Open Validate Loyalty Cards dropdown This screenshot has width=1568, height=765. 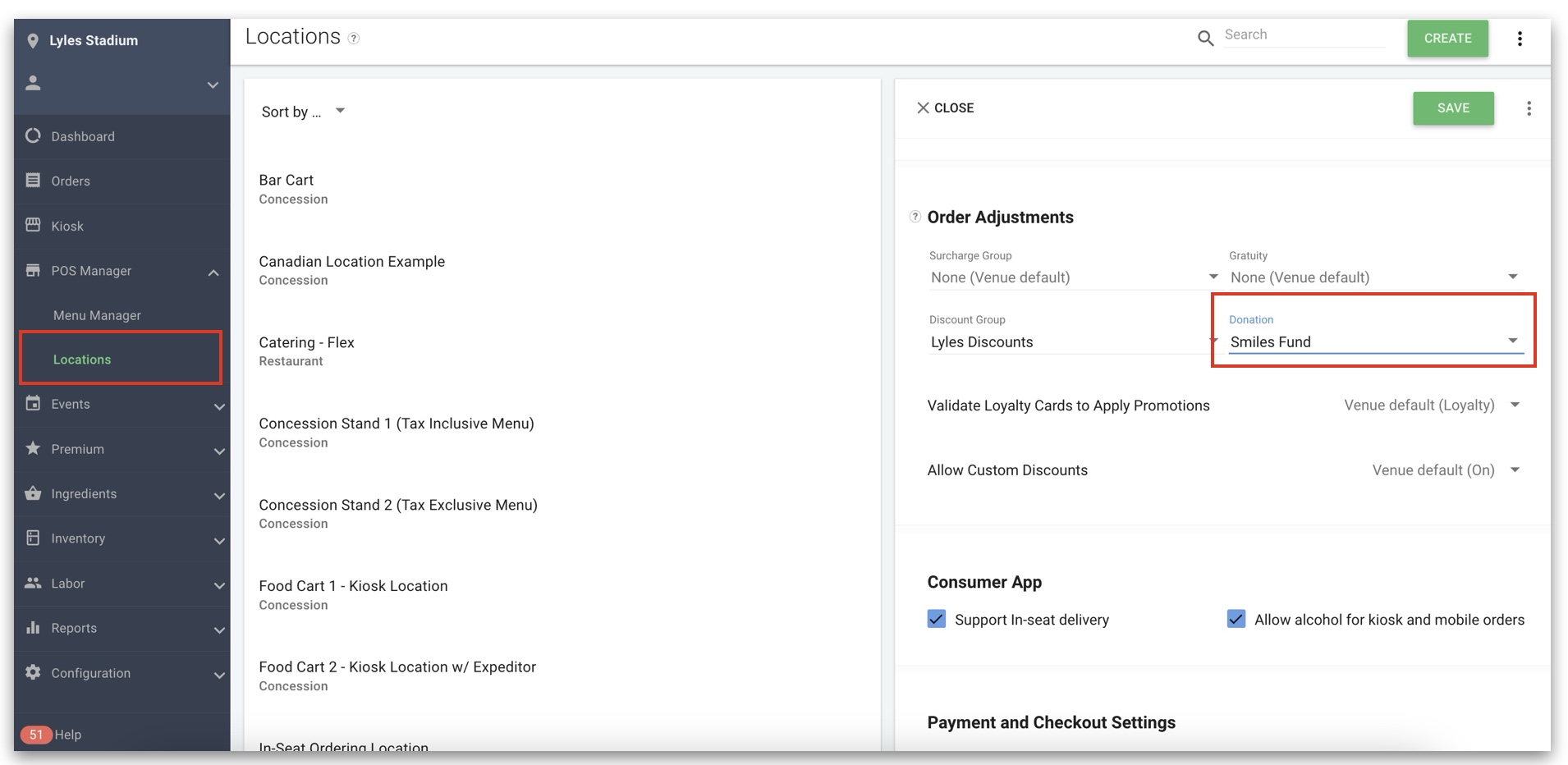[1432, 405]
